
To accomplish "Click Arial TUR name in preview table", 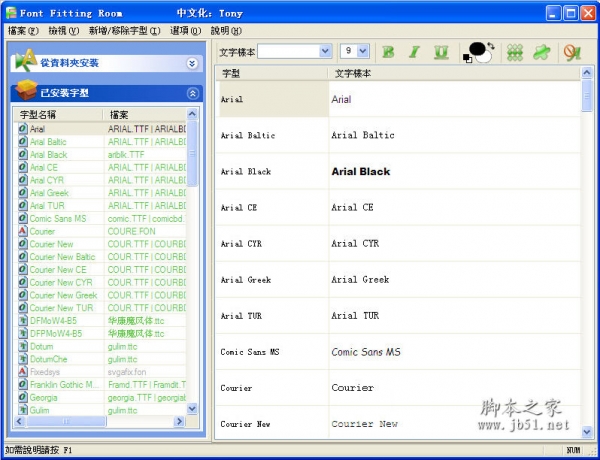I will point(241,316).
